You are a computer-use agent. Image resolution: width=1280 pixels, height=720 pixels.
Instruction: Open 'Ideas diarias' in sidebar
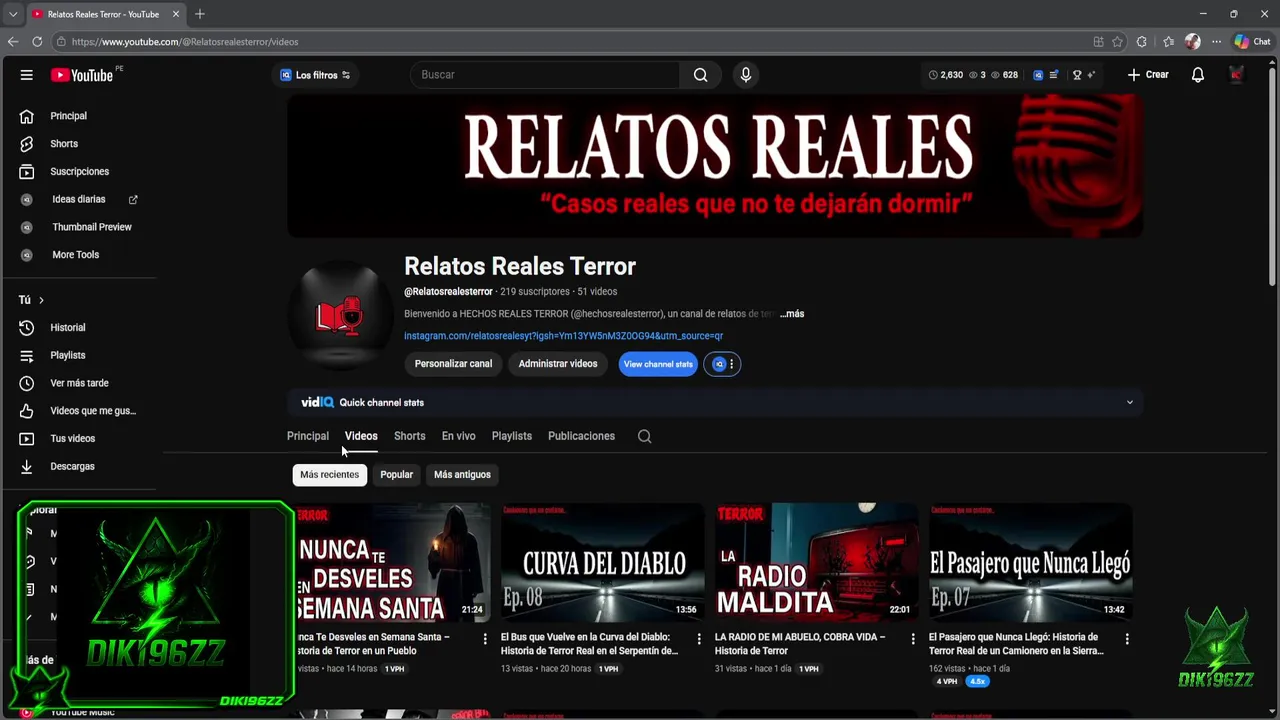click(80, 199)
